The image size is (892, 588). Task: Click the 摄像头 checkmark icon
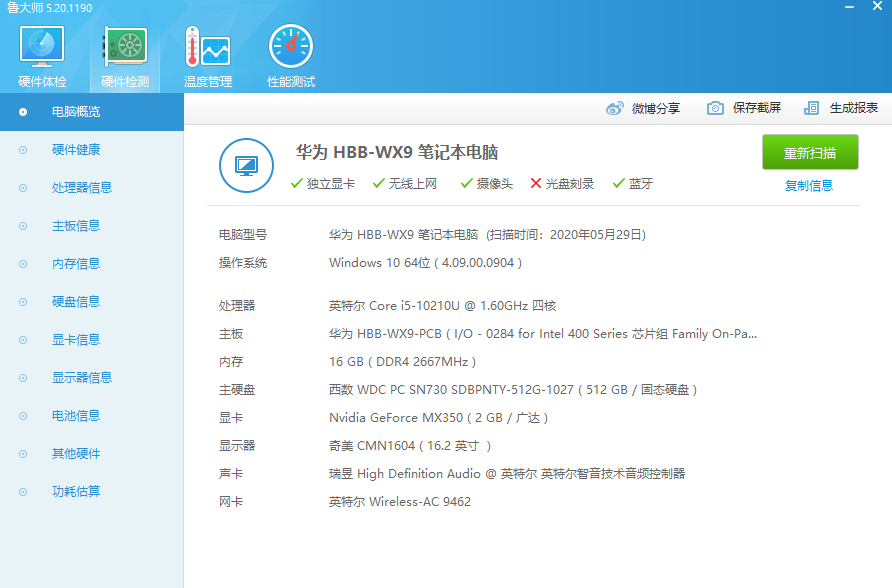[x=466, y=183]
